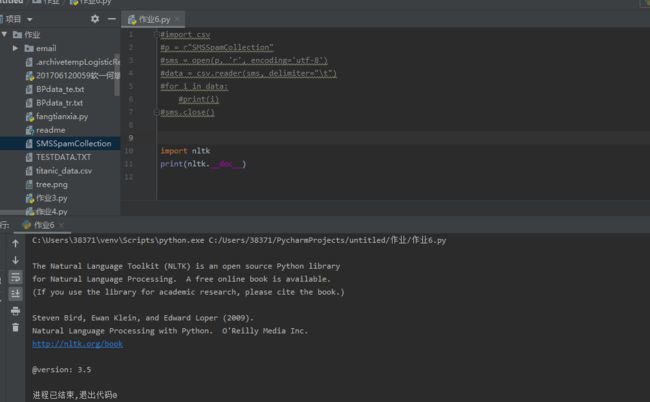650x402 pixels.
Task: Expand the email folder
Action: [x=16, y=48]
